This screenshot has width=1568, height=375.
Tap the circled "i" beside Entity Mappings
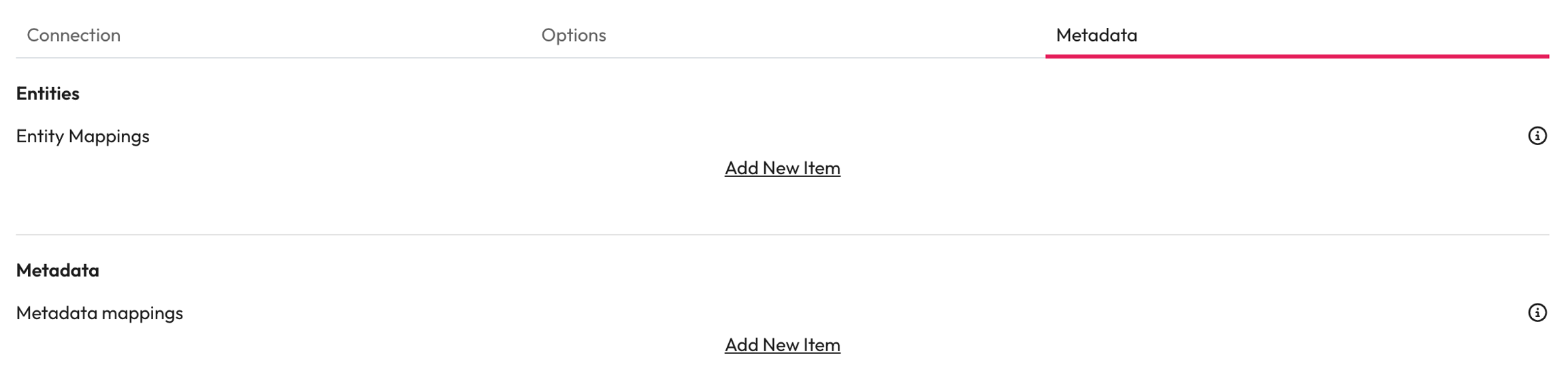coord(1537,135)
